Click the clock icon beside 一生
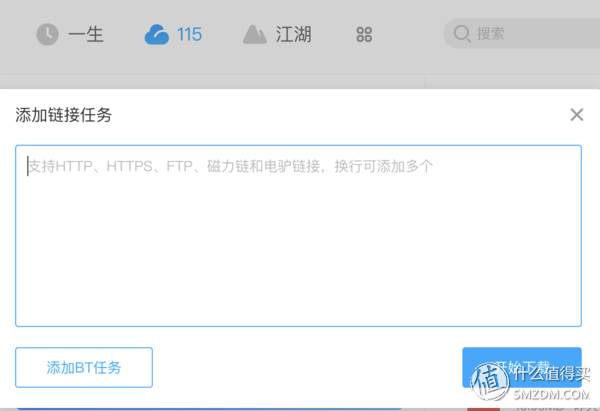The width and height of the screenshot is (600, 411). click(47, 34)
